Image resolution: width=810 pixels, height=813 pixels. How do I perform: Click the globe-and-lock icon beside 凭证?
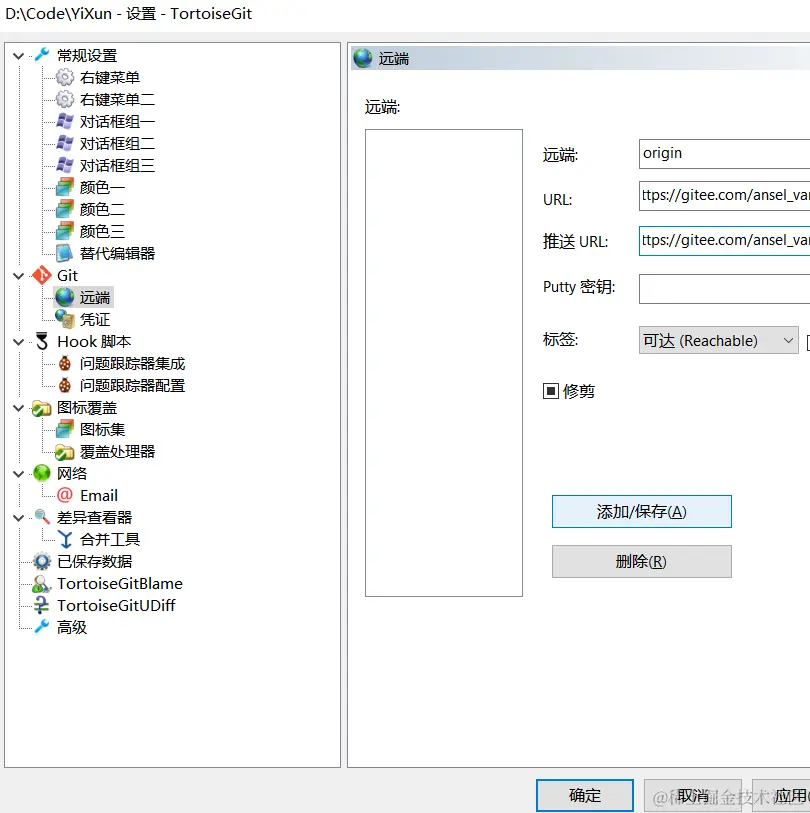(65, 319)
